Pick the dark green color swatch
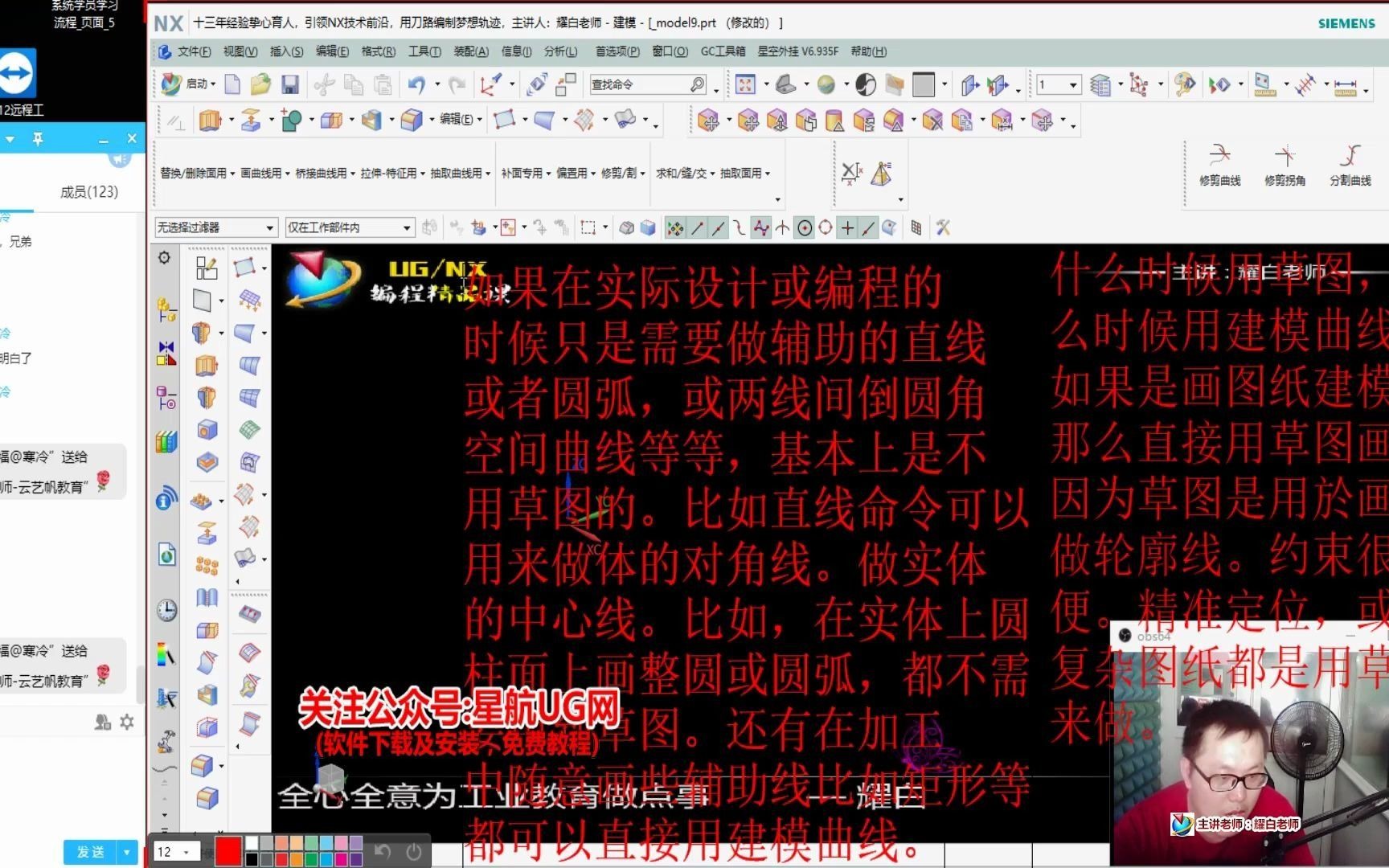Image resolution: width=1389 pixels, height=868 pixels. [x=312, y=859]
